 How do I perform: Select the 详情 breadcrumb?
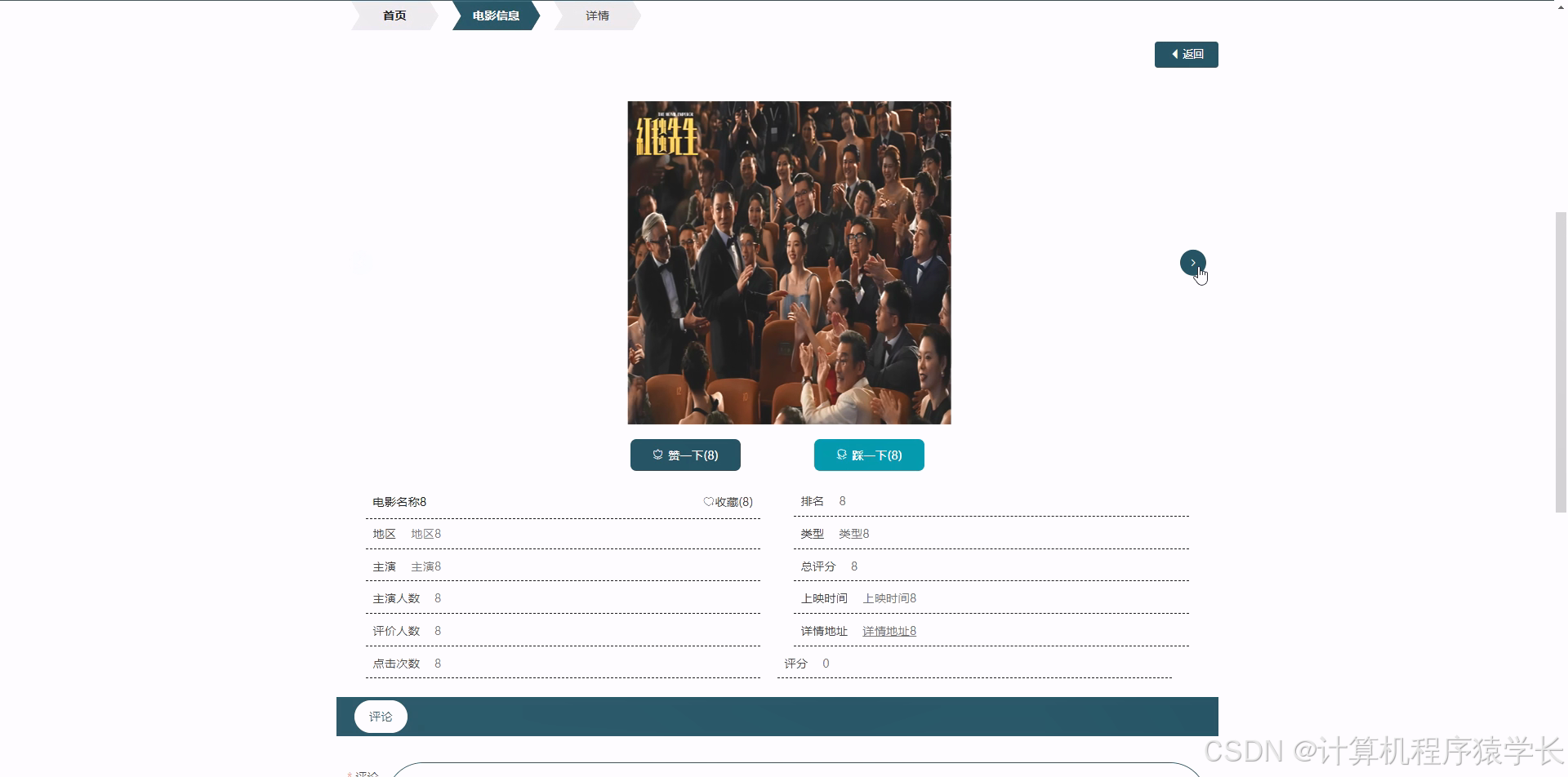tap(597, 16)
